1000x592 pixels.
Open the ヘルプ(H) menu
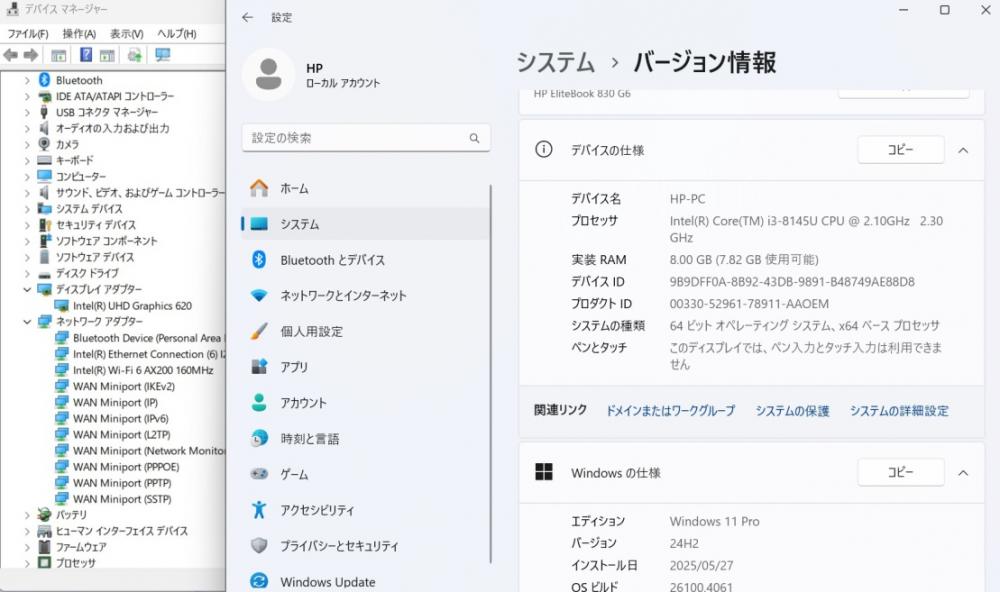[177, 34]
